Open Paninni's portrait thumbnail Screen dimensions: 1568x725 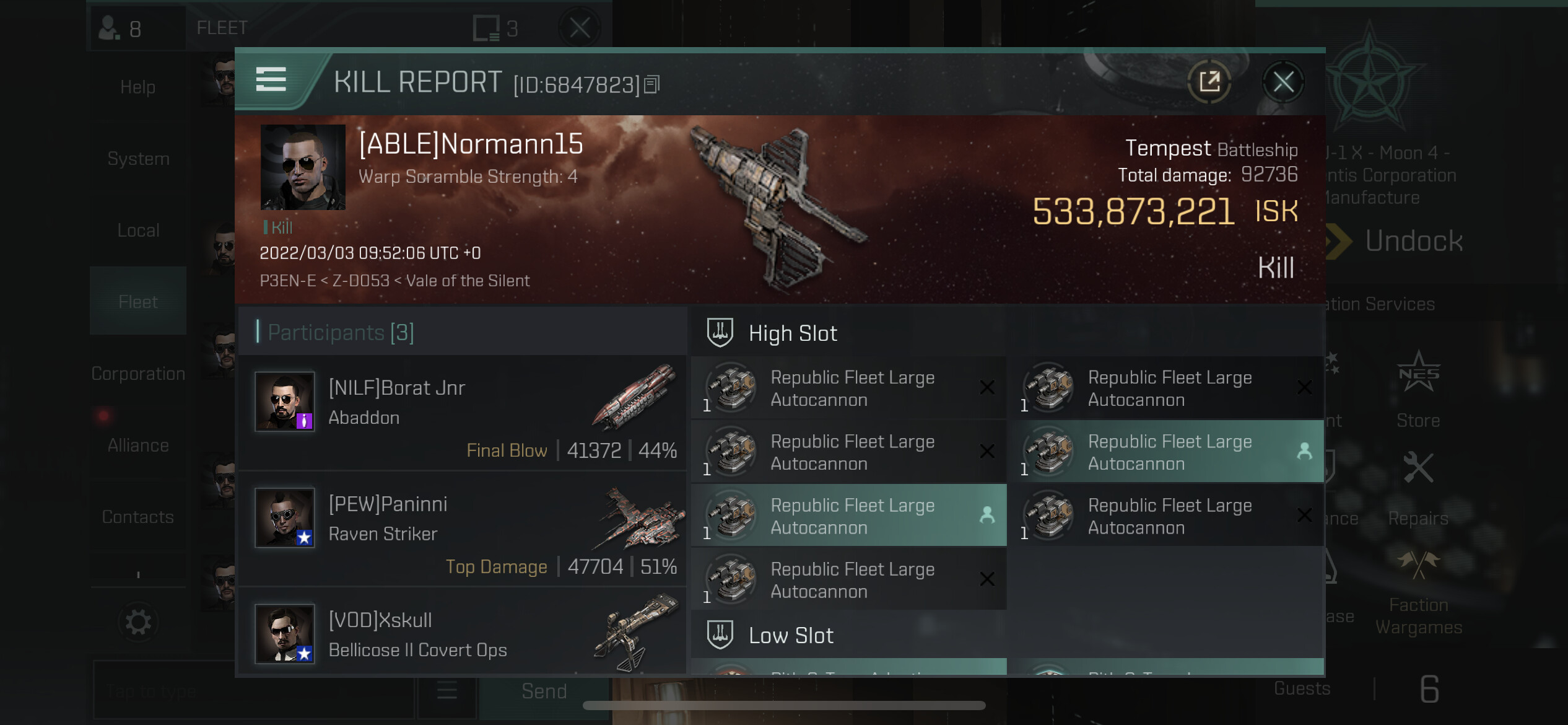(285, 518)
